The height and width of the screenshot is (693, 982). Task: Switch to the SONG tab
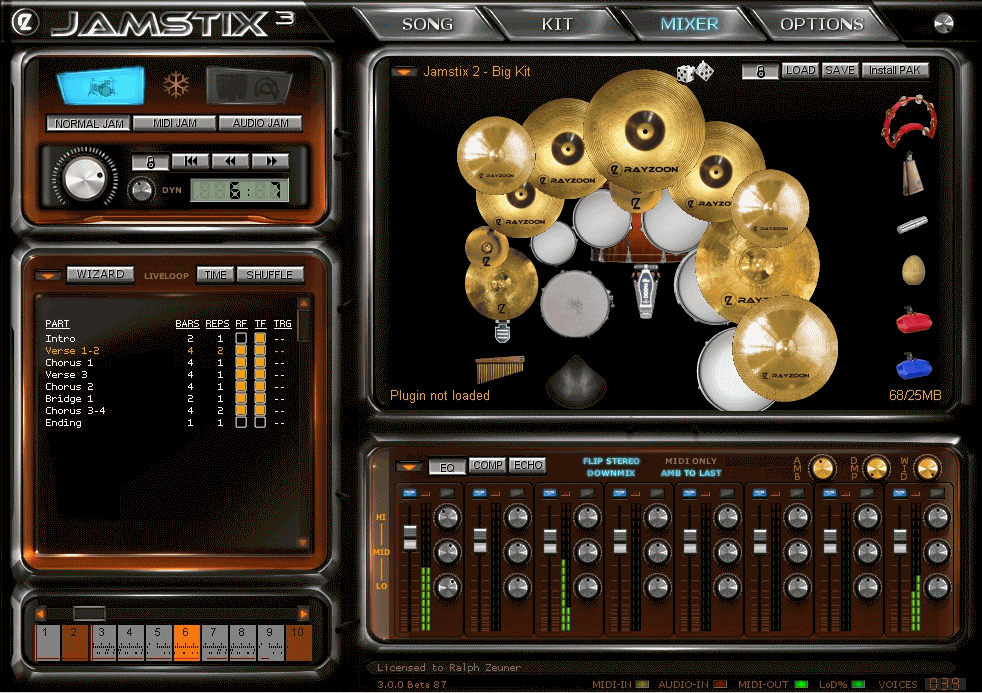(x=427, y=24)
